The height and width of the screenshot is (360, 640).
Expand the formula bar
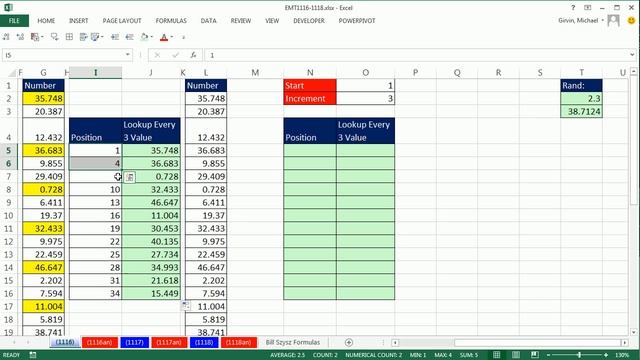click(632, 55)
